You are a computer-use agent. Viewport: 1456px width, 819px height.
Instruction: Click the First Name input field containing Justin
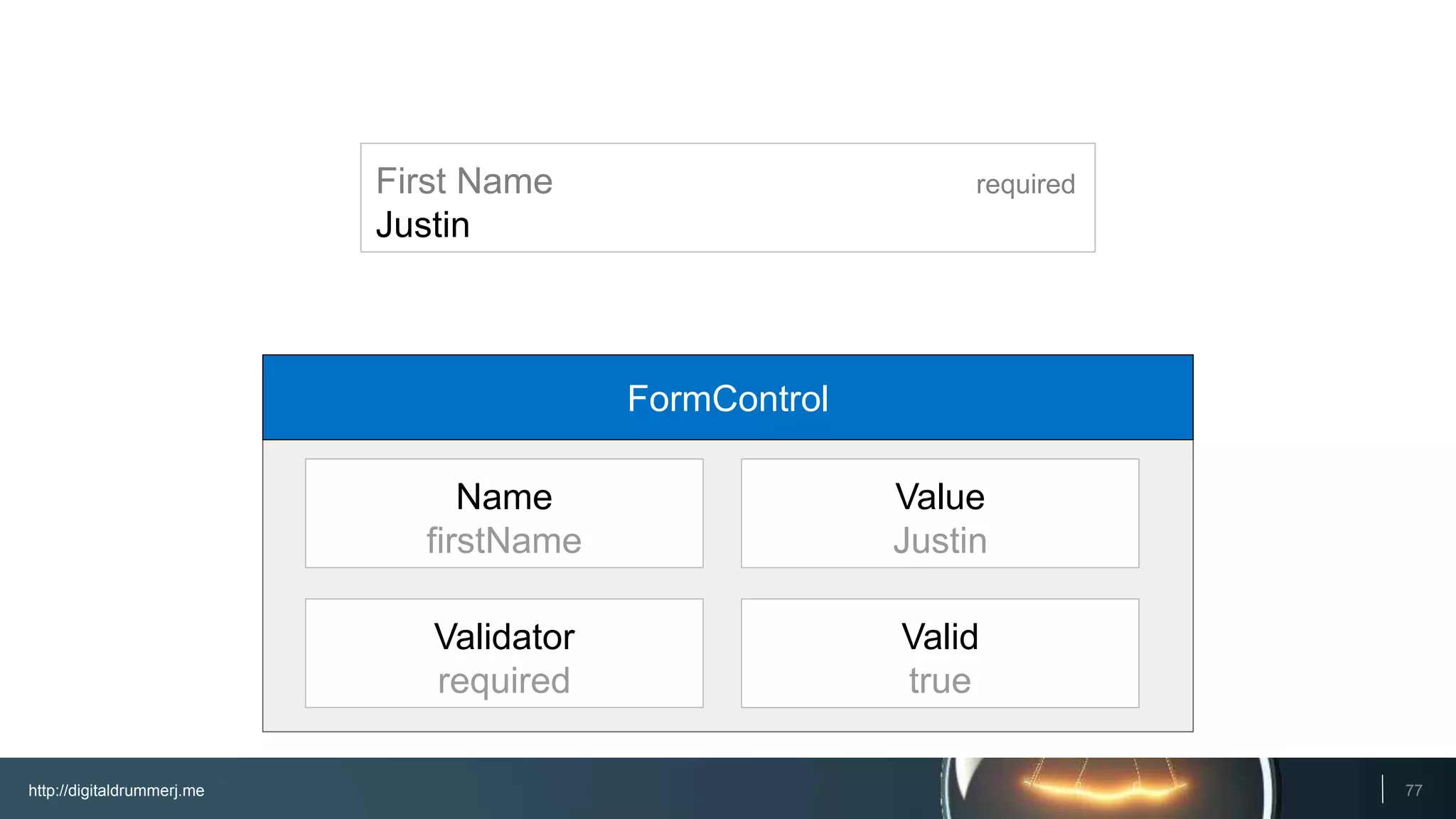[727, 198]
